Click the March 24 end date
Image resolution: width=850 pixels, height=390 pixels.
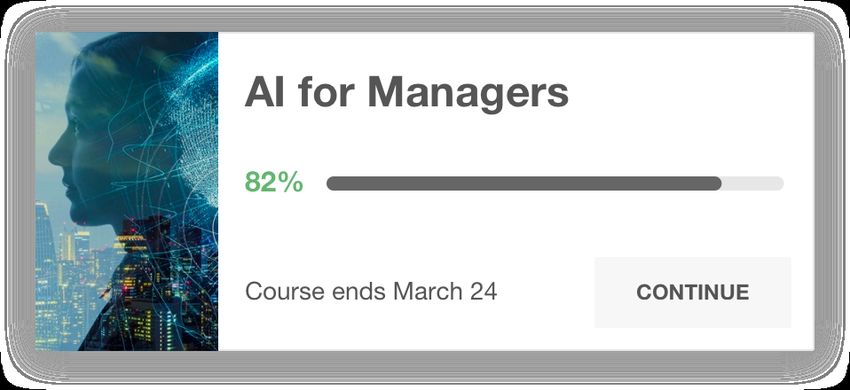coord(445,292)
